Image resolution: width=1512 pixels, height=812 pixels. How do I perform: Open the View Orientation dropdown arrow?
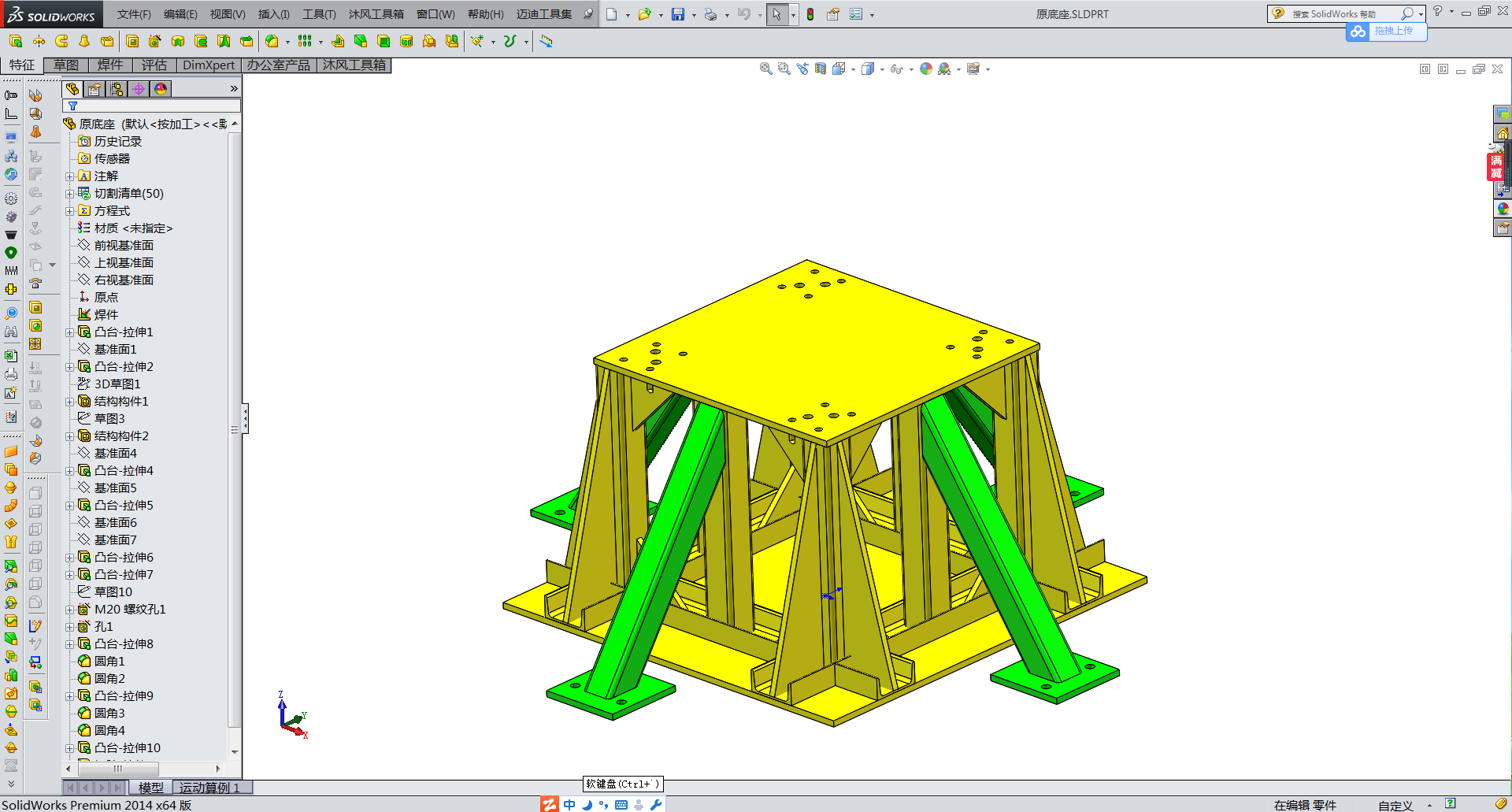click(x=853, y=69)
